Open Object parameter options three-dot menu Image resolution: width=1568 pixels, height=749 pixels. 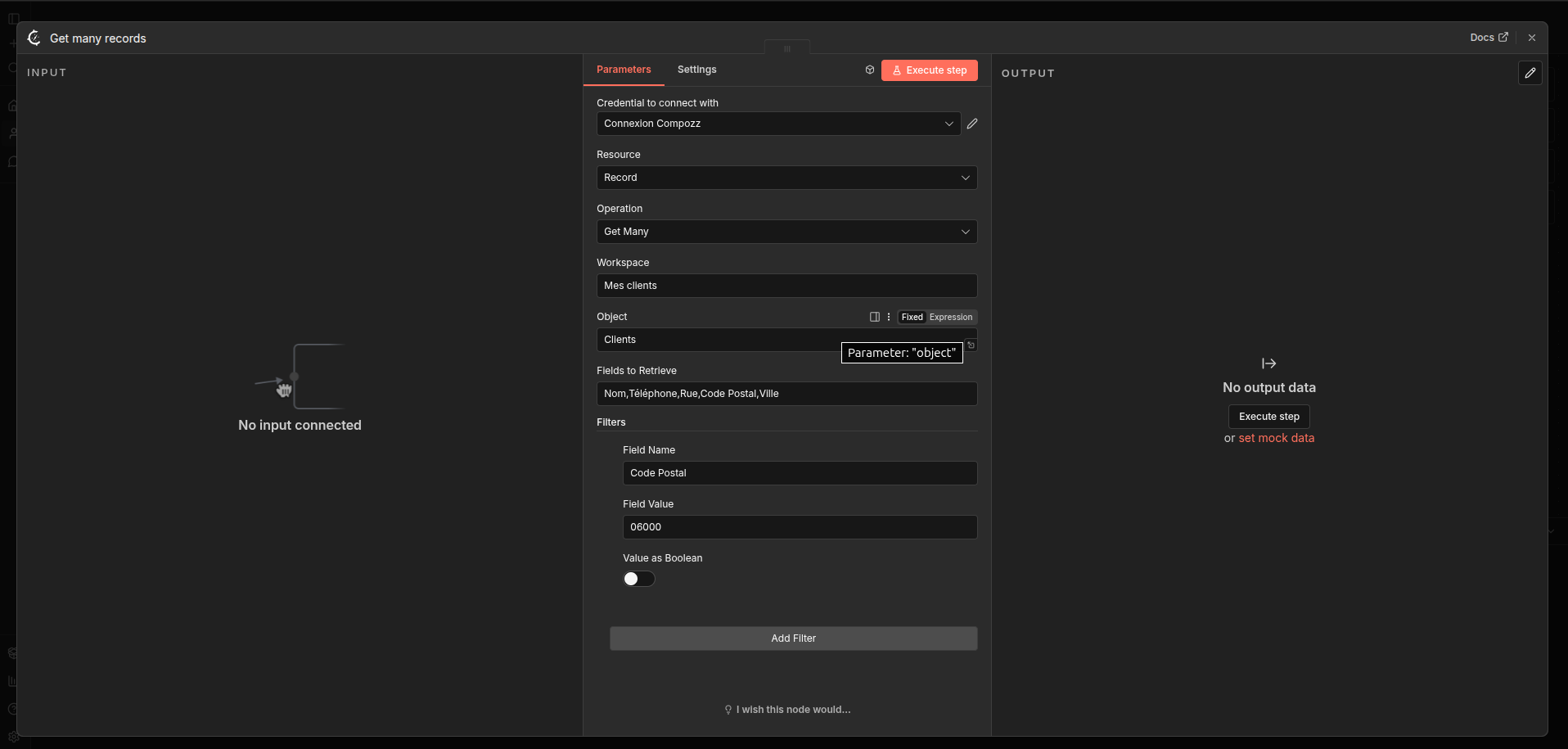click(x=889, y=317)
